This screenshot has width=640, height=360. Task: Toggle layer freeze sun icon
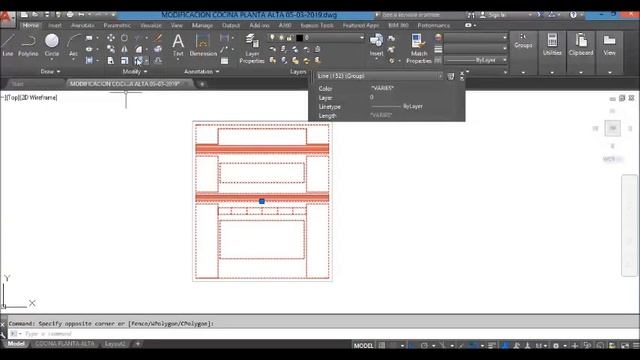tap(281, 38)
